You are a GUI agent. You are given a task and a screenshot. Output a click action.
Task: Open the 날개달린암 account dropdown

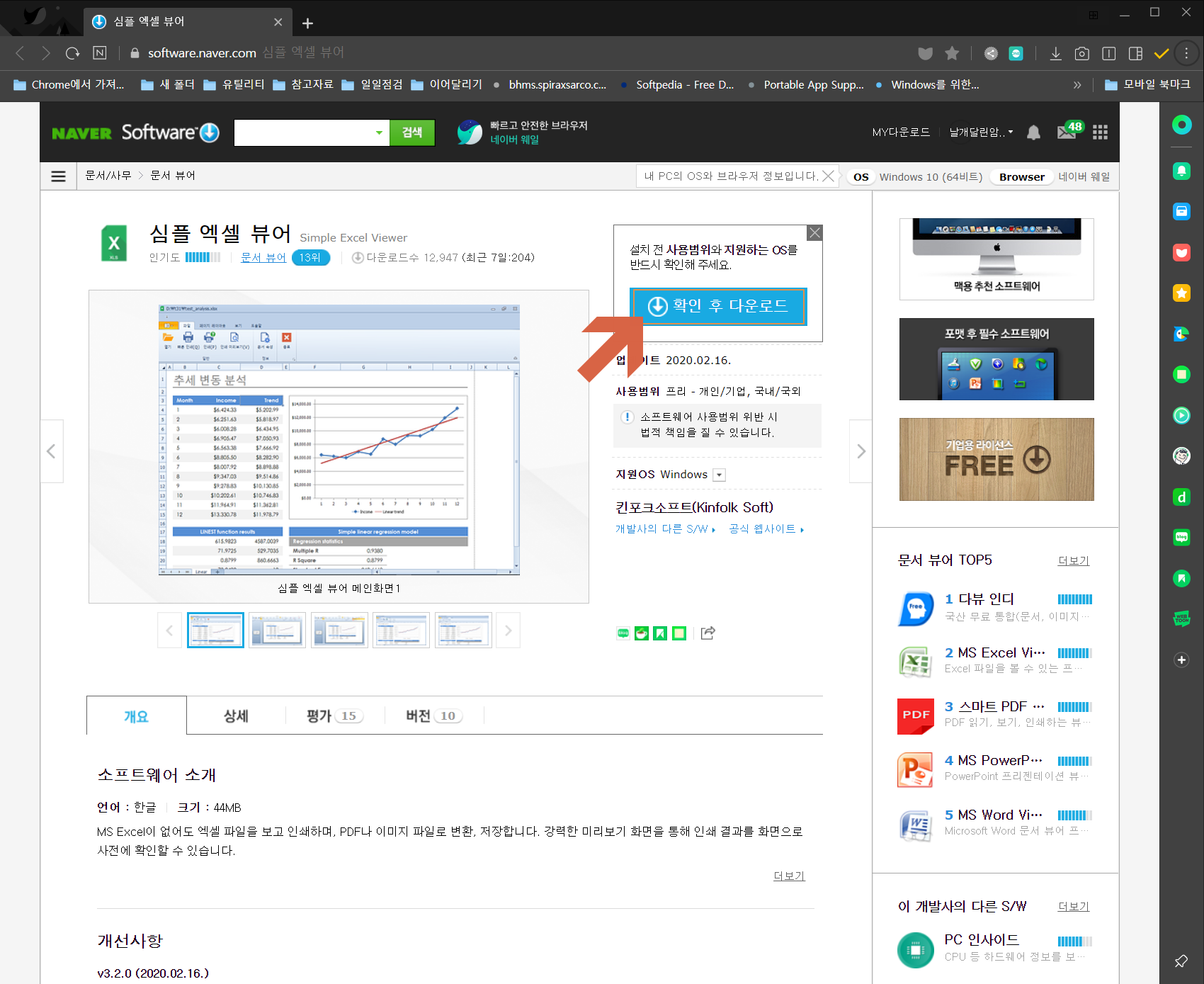coord(981,132)
